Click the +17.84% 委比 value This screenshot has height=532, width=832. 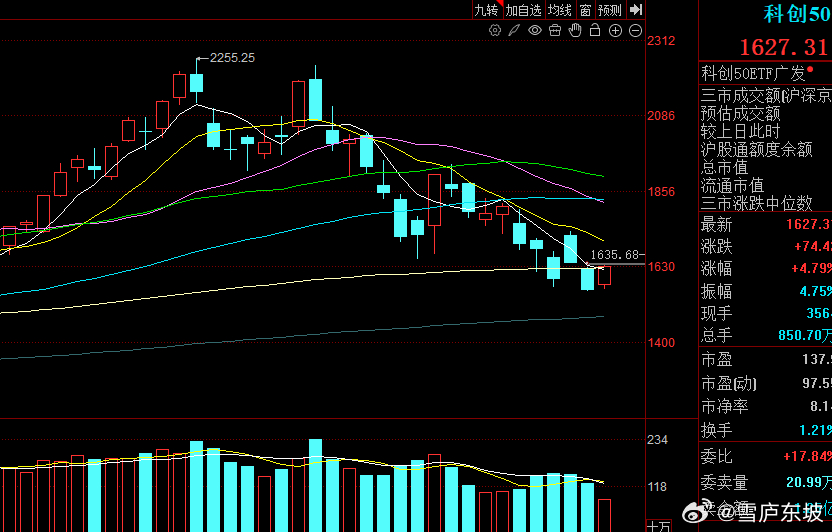coord(807,457)
